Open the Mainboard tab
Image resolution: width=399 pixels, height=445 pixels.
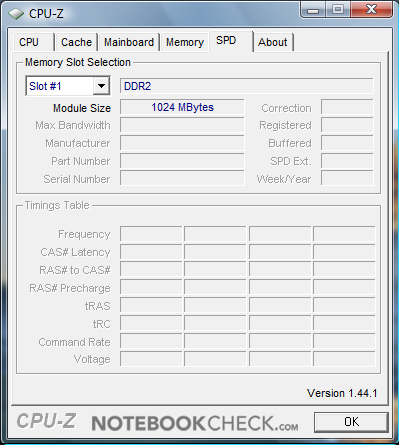(x=129, y=42)
